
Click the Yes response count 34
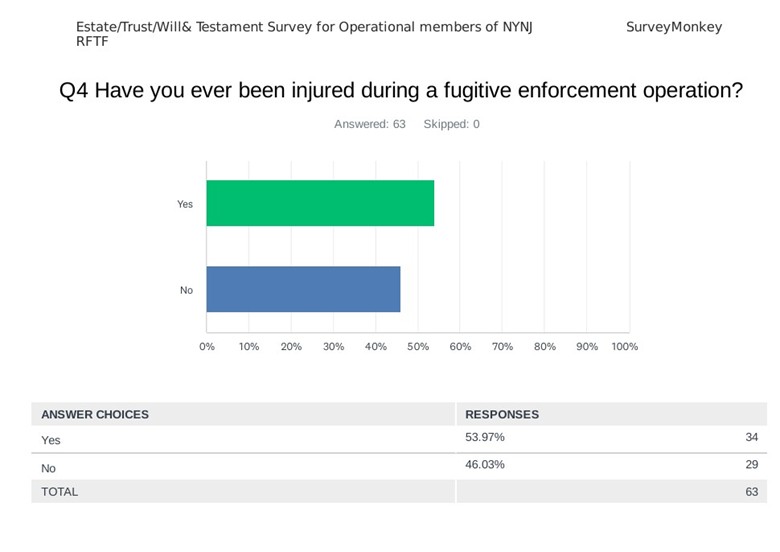point(751,438)
